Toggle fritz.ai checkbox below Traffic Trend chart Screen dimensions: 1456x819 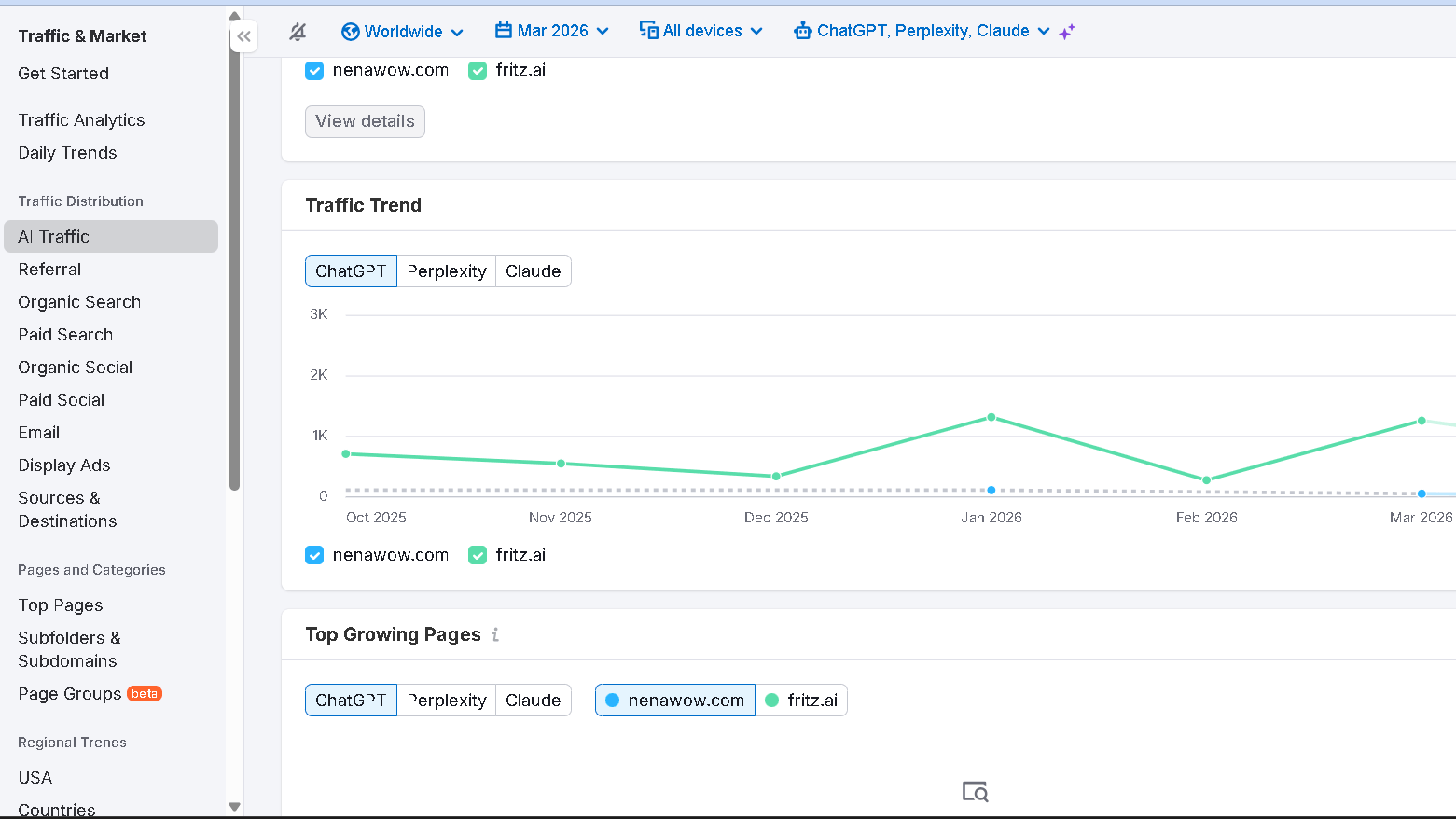tap(478, 555)
